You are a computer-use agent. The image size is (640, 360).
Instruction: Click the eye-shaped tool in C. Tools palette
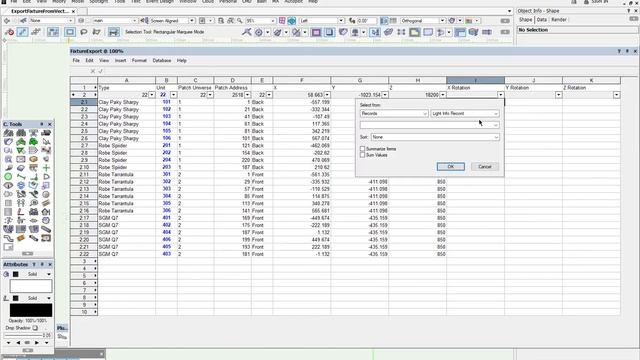tap(8, 185)
